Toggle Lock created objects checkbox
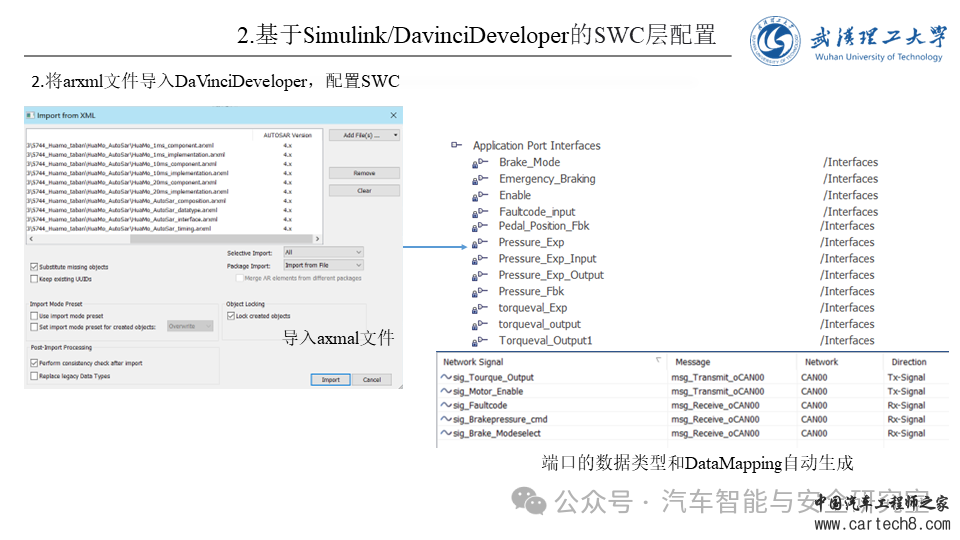Image resolution: width=960 pixels, height=540 pixels. (x=231, y=316)
